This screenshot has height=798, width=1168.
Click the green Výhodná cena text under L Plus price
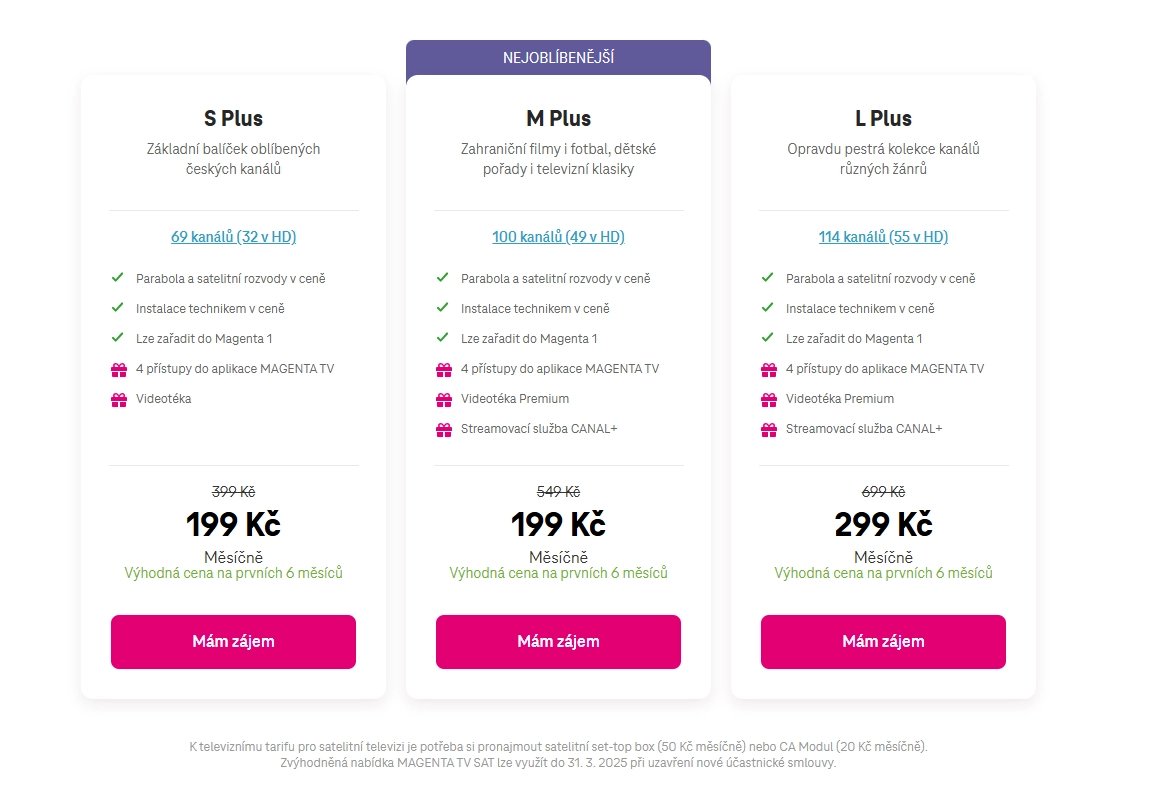(883, 572)
